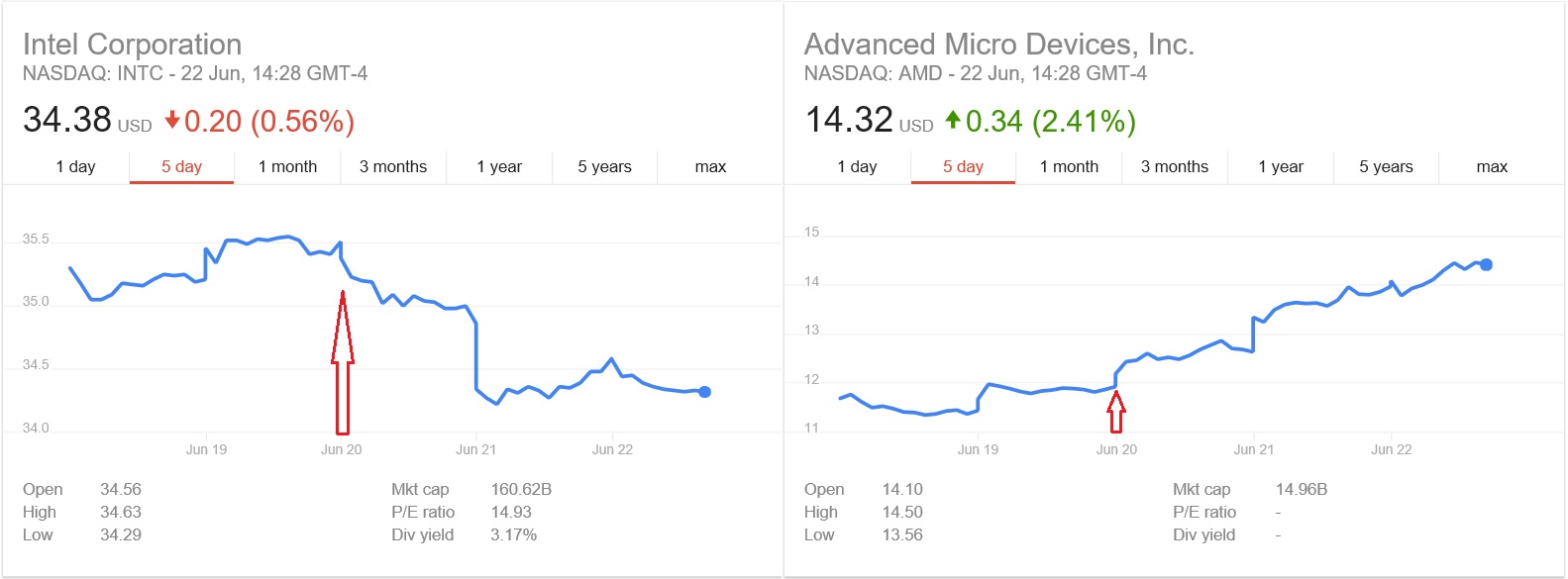The image size is (1568, 579).
Task: Open Intel's max range tab
Action: point(710,166)
